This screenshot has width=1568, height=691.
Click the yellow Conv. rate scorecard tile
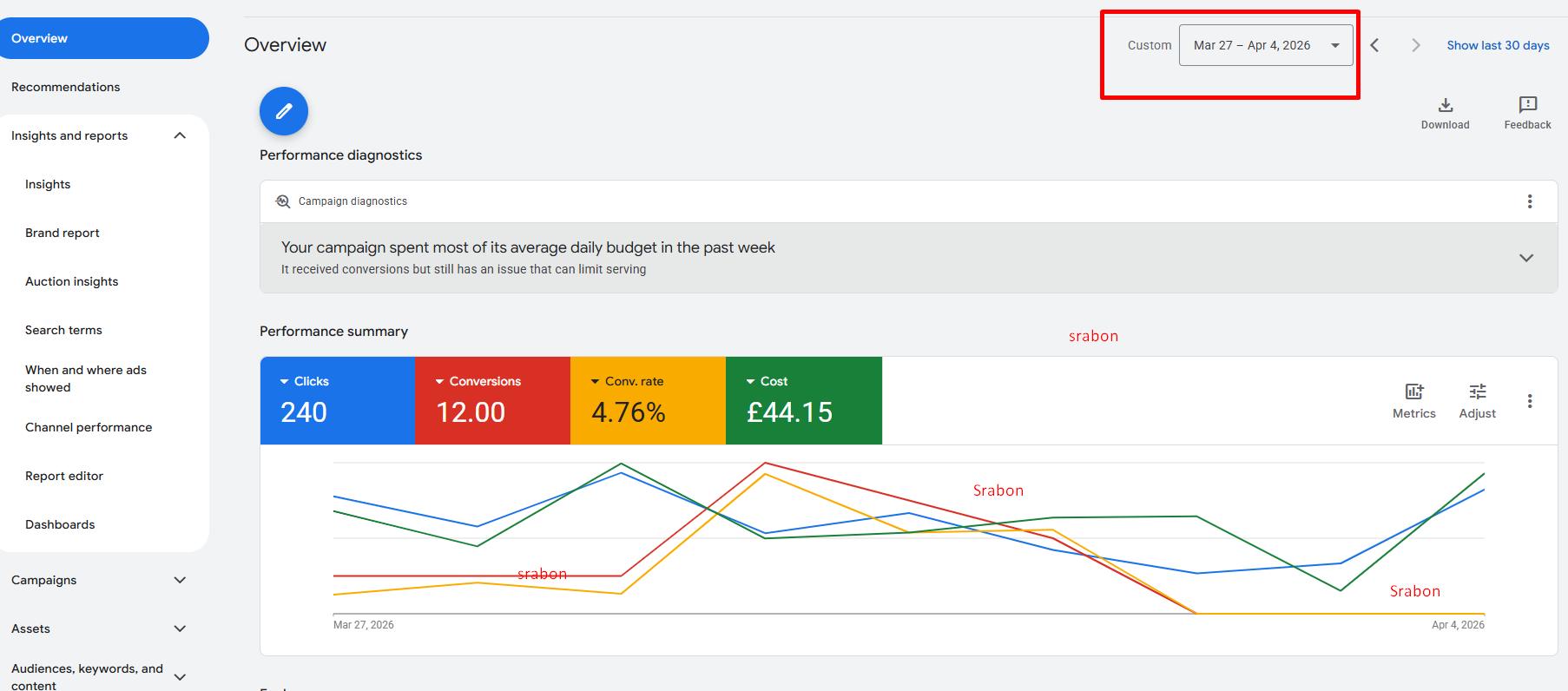(x=649, y=401)
